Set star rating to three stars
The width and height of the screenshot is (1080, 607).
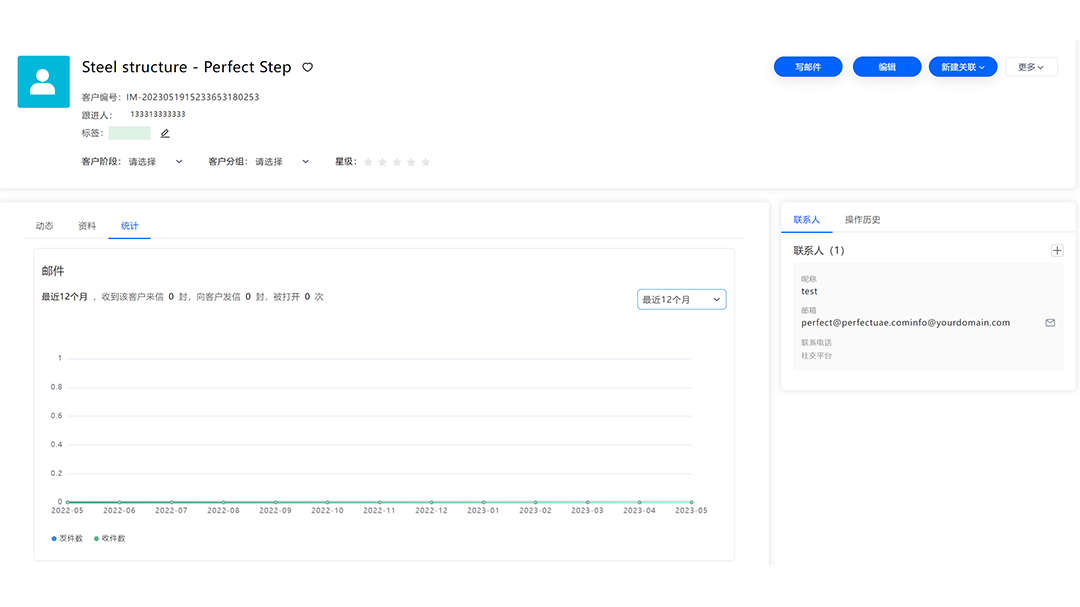click(x=397, y=162)
